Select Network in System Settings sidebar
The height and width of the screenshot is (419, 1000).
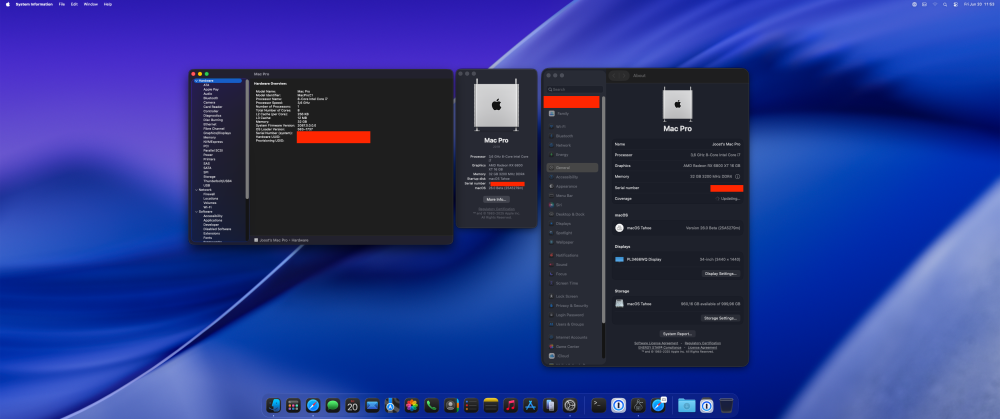(x=563, y=145)
